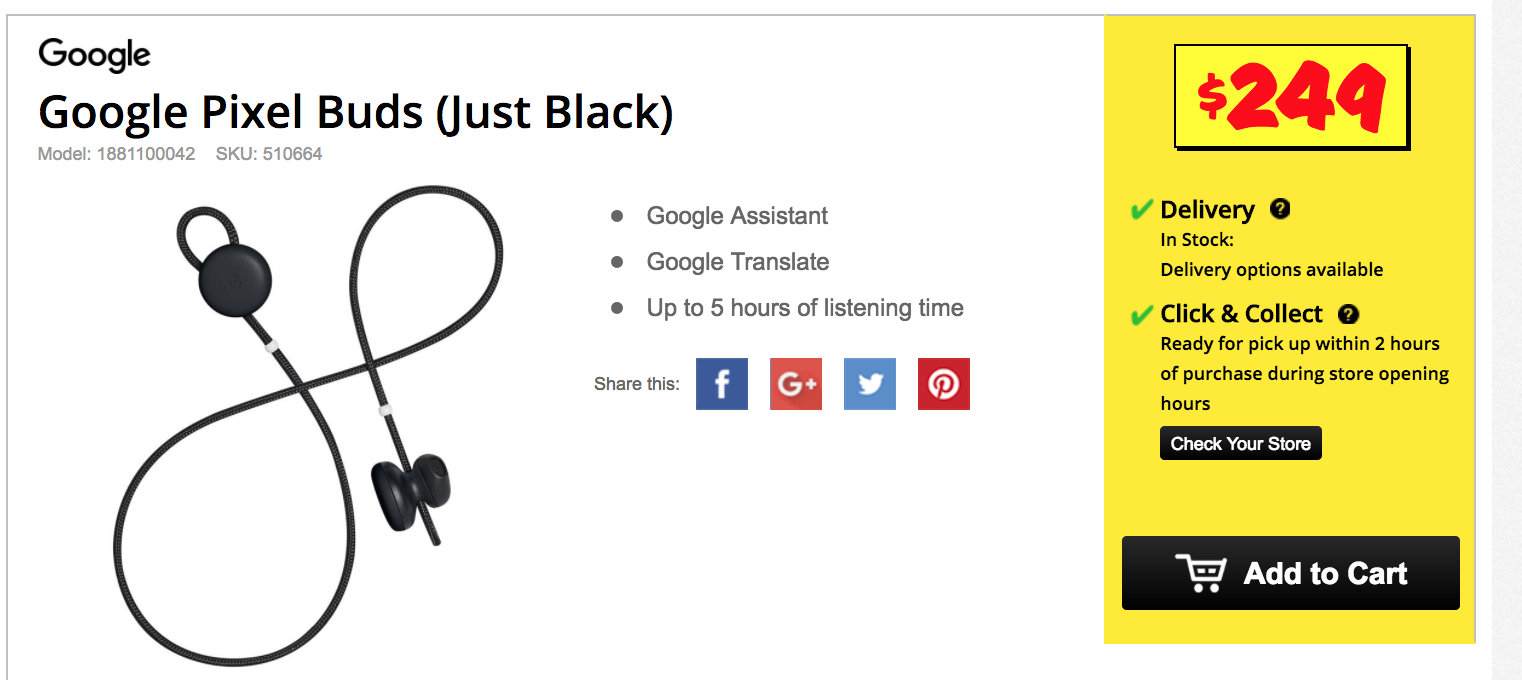This screenshot has height=680, width=1522.
Task: Click the Click & Collect green checkmark
Action: tap(1141, 315)
